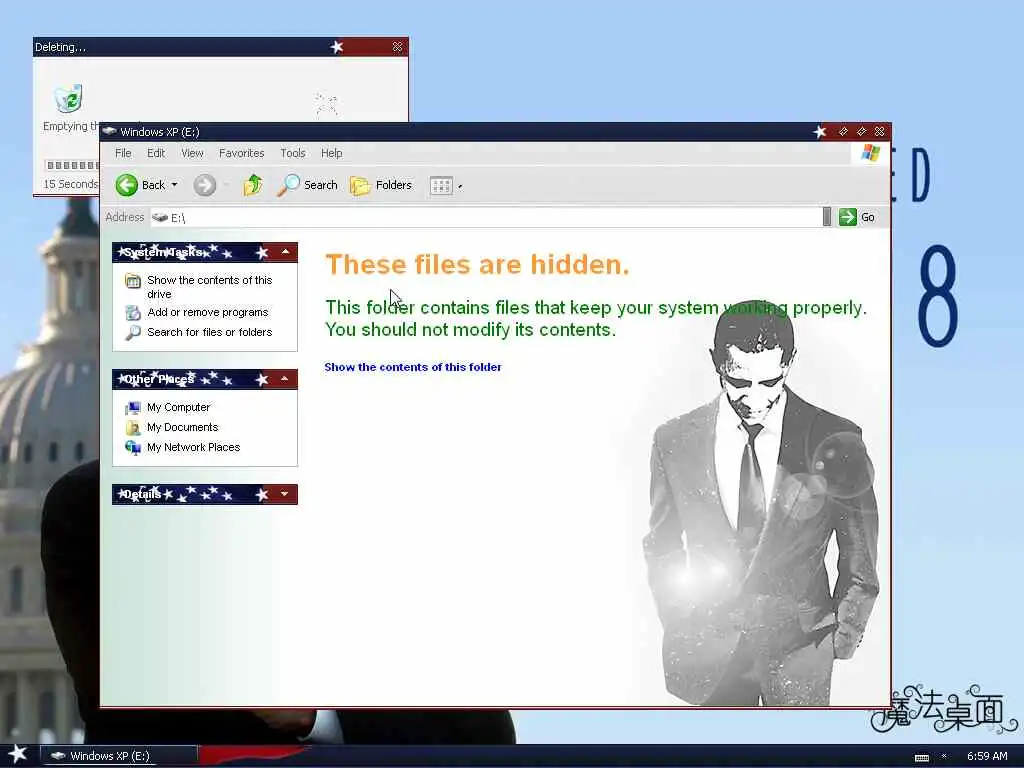Open My Network Places link

click(x=193, y=447)
